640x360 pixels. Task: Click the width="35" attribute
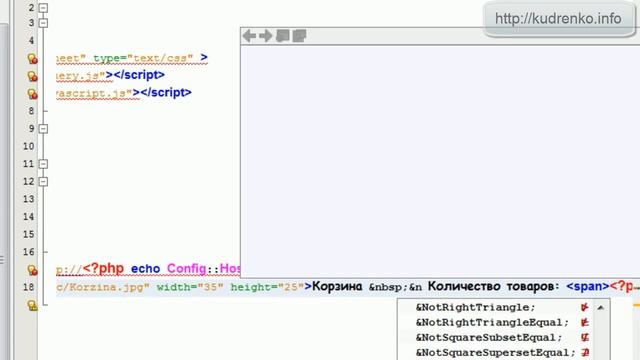click(190, 287)
